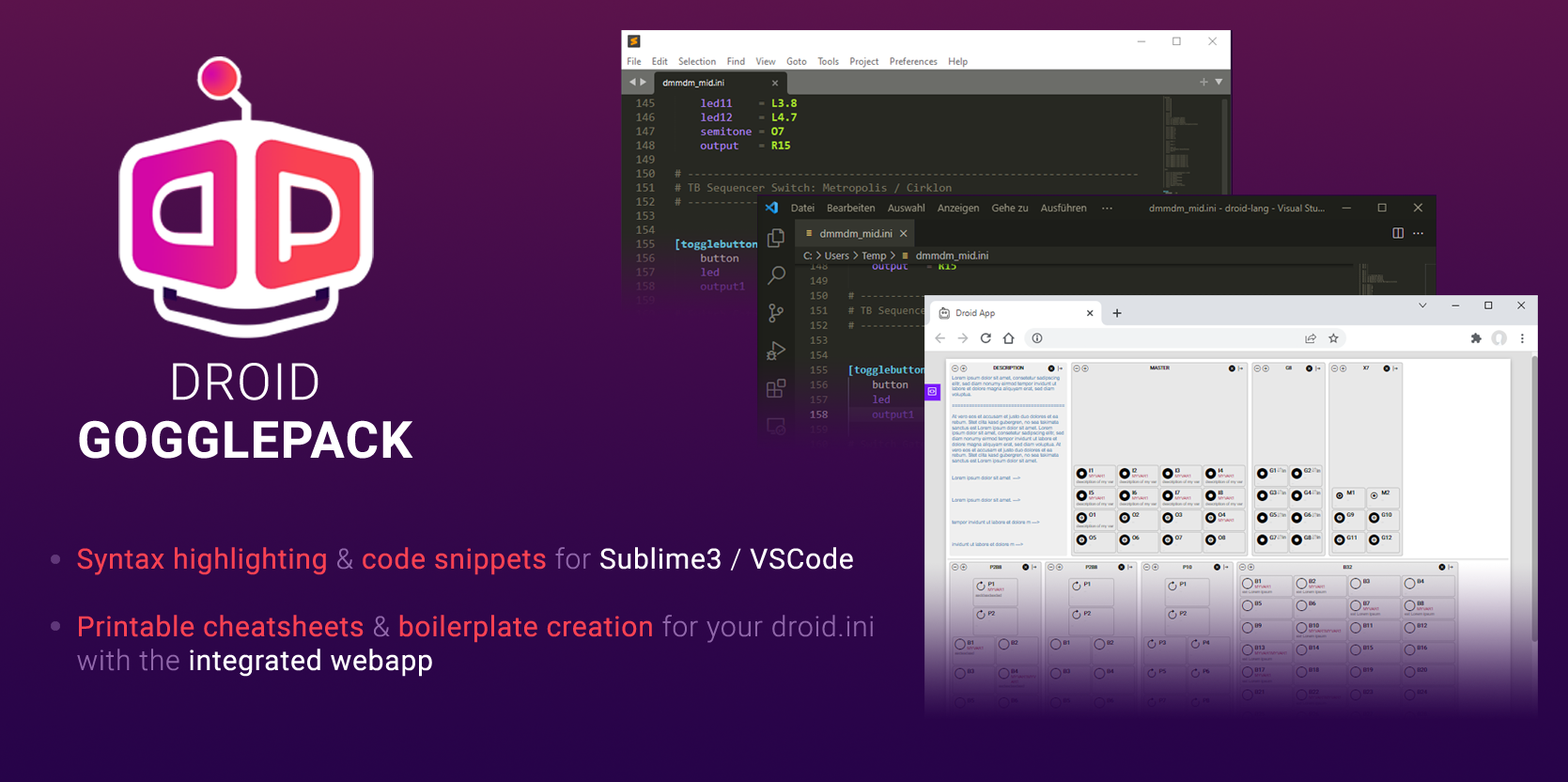Open the Bearbeiten menu in VS Code

click(850, 208)
